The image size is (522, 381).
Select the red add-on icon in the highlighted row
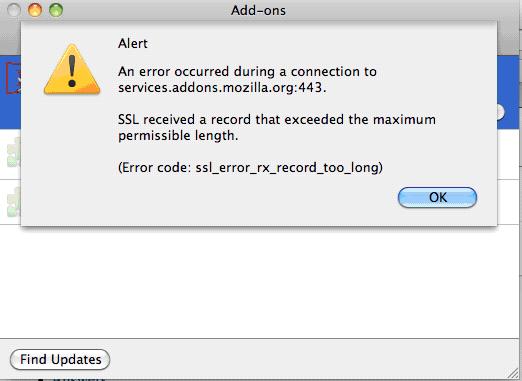(x=13, y=78)
